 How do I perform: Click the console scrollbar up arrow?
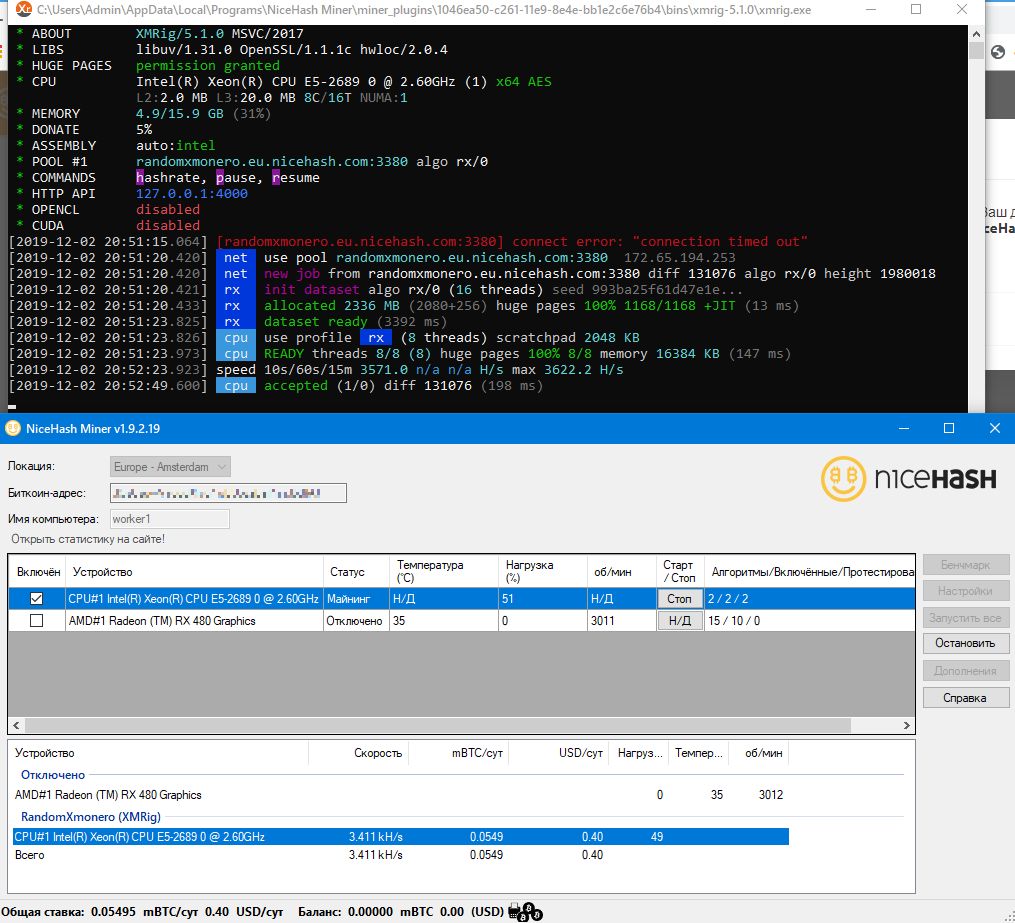(976, 34)
